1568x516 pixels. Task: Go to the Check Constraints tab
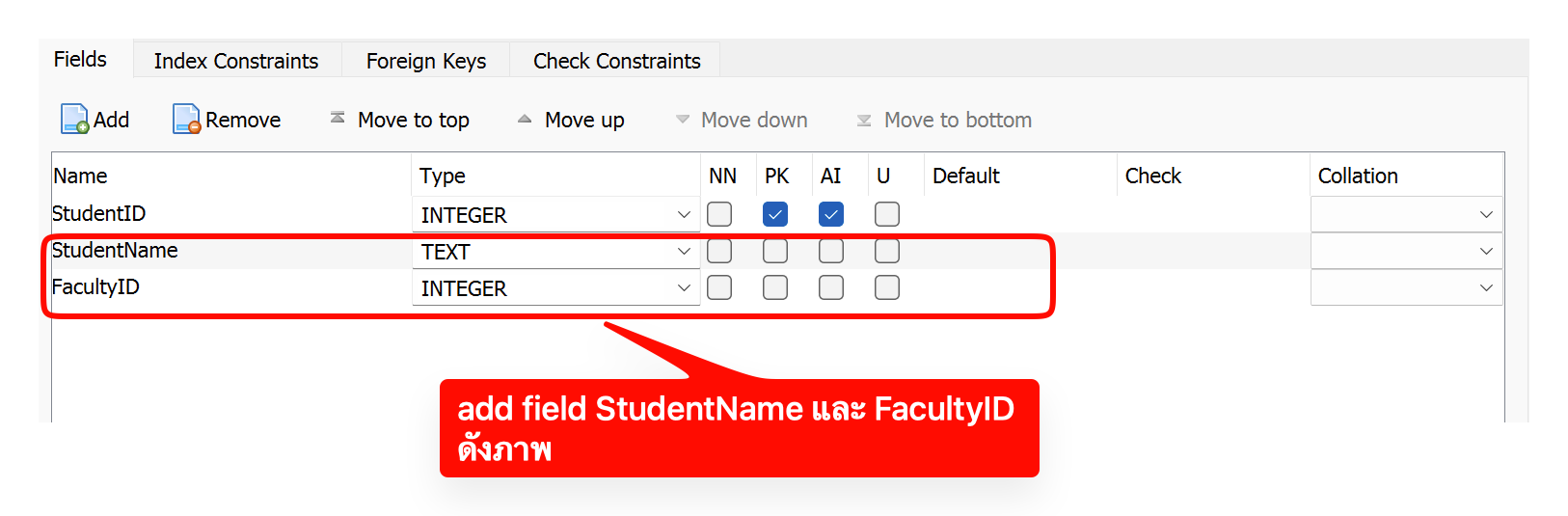tap(617, 61)
